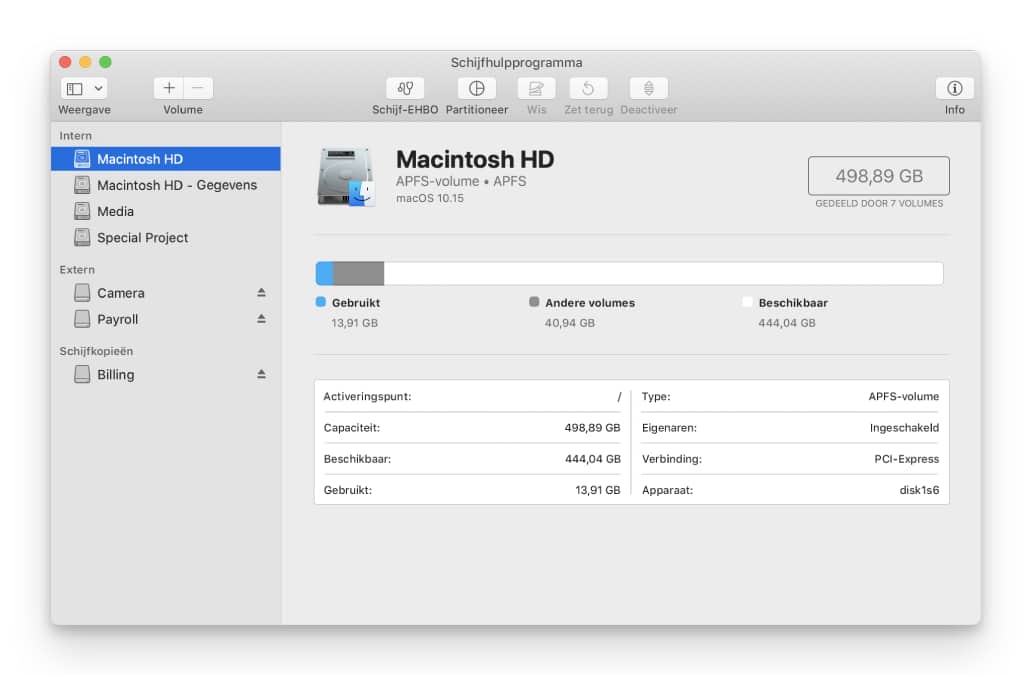Click the Gebruikt 13,91 GB table value
The height and width of the screenshot is (675, 1031).
coord(597,490)
